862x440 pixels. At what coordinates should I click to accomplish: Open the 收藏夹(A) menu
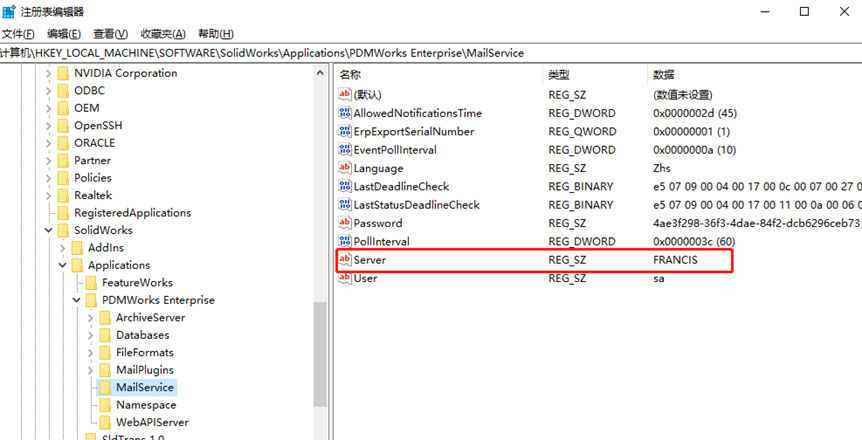[161, 34]
